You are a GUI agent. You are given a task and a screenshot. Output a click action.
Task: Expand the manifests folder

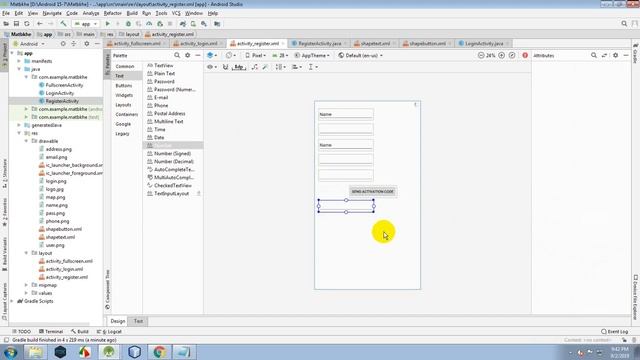19,61
